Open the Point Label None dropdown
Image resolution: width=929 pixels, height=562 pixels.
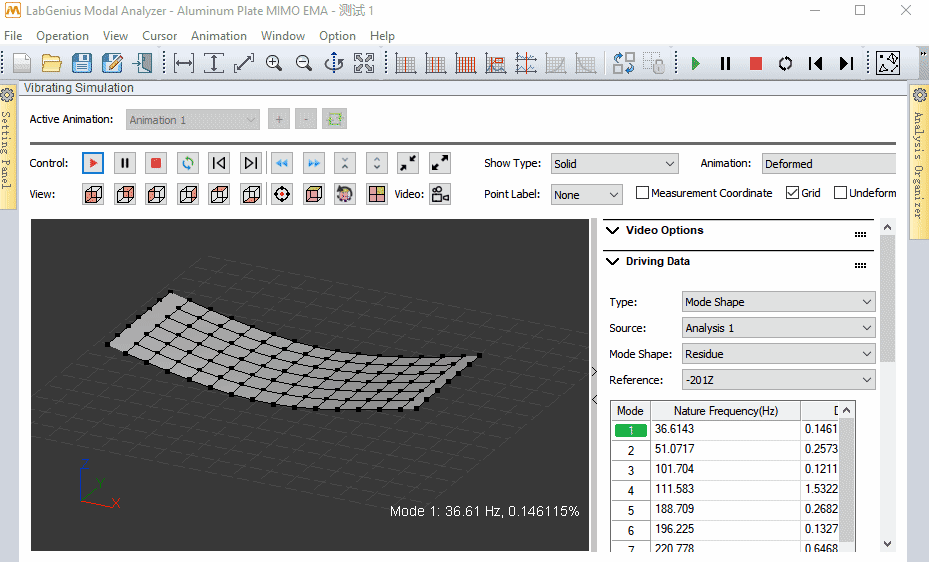[587, 195]
